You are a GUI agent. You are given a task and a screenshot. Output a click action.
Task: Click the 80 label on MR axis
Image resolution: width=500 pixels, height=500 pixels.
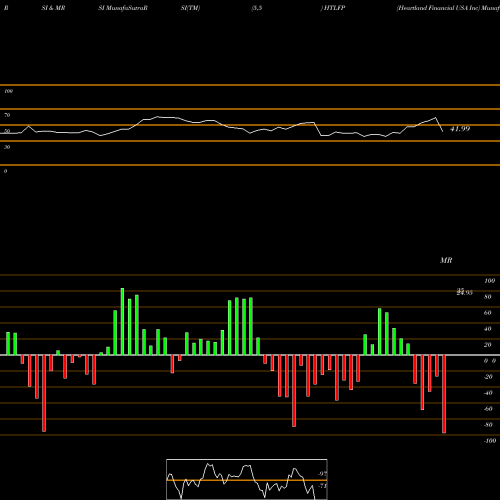[x=488, y=297]
